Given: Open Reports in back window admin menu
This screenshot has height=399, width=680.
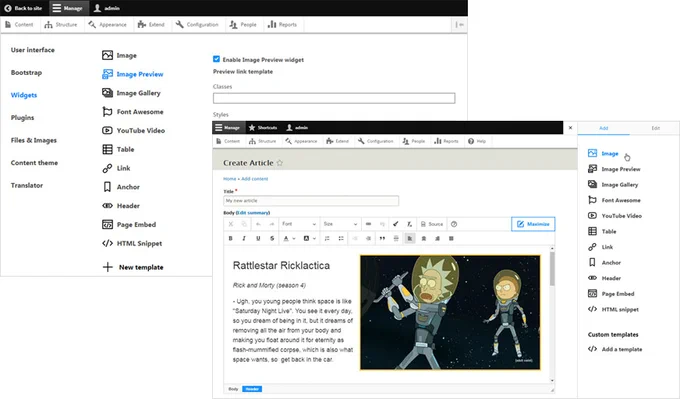Looking at the screenshot, I should coord(282,25).
